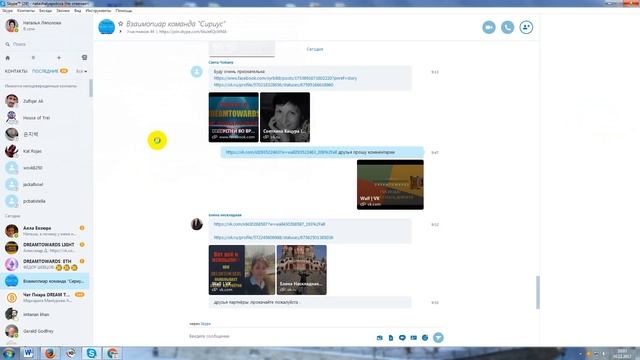
Task: Switch to the КОНТАКТЫ tab
Action: point(16,71)
